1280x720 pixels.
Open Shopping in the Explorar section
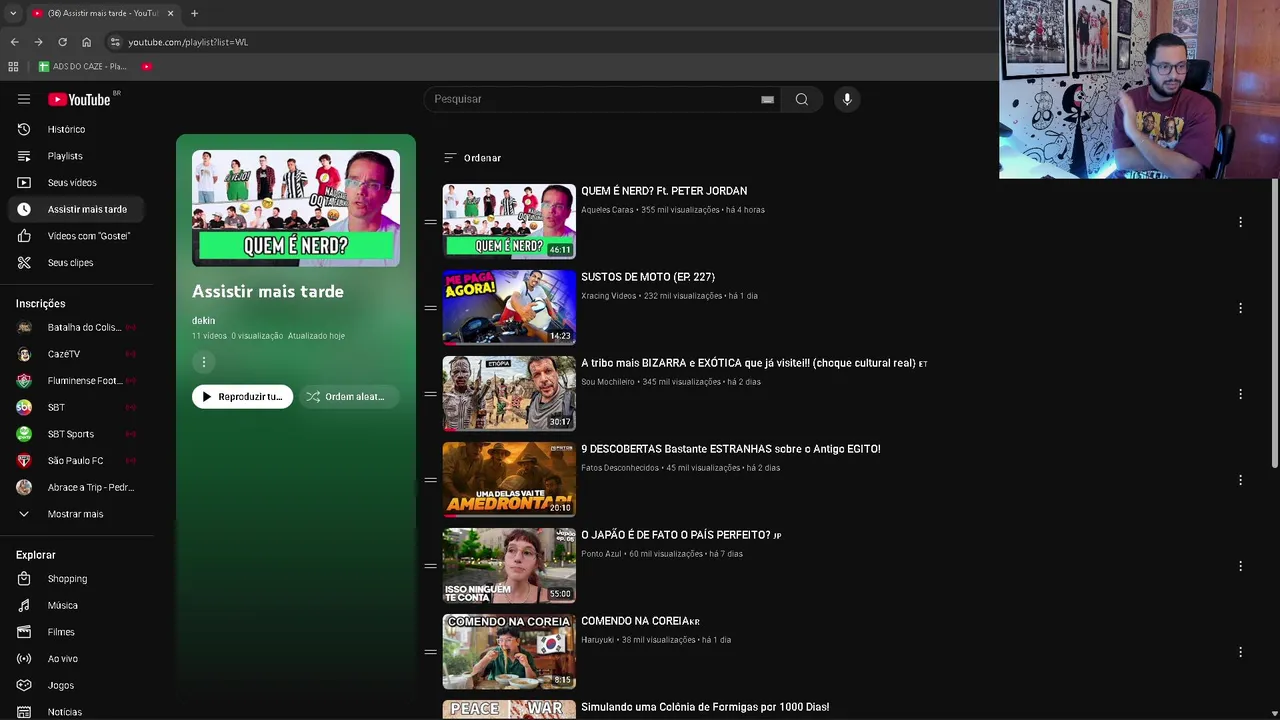(x=77, y=578)
